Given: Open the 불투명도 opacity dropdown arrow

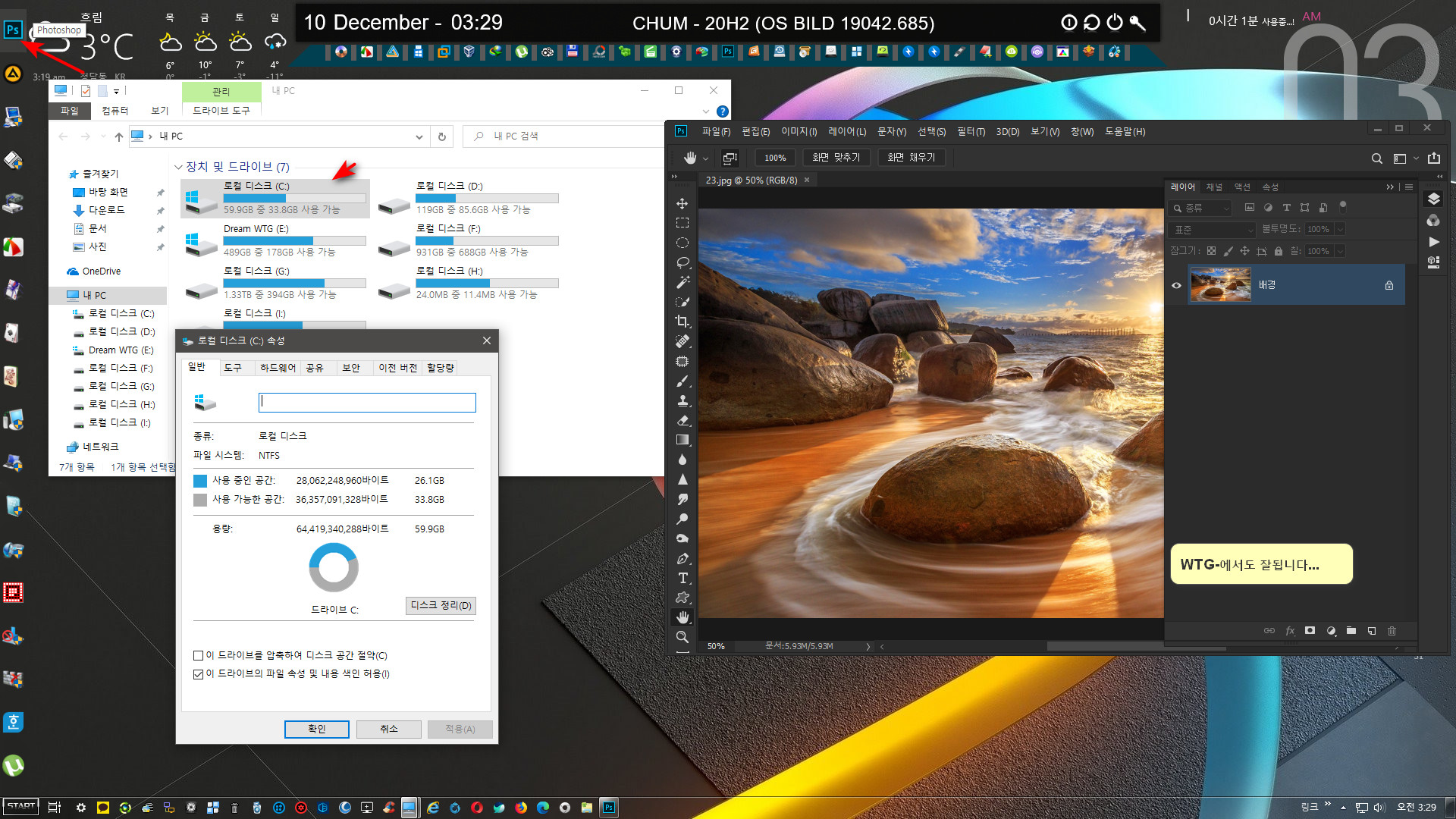Looking at the screenshot, I should tap(1340, 229).
